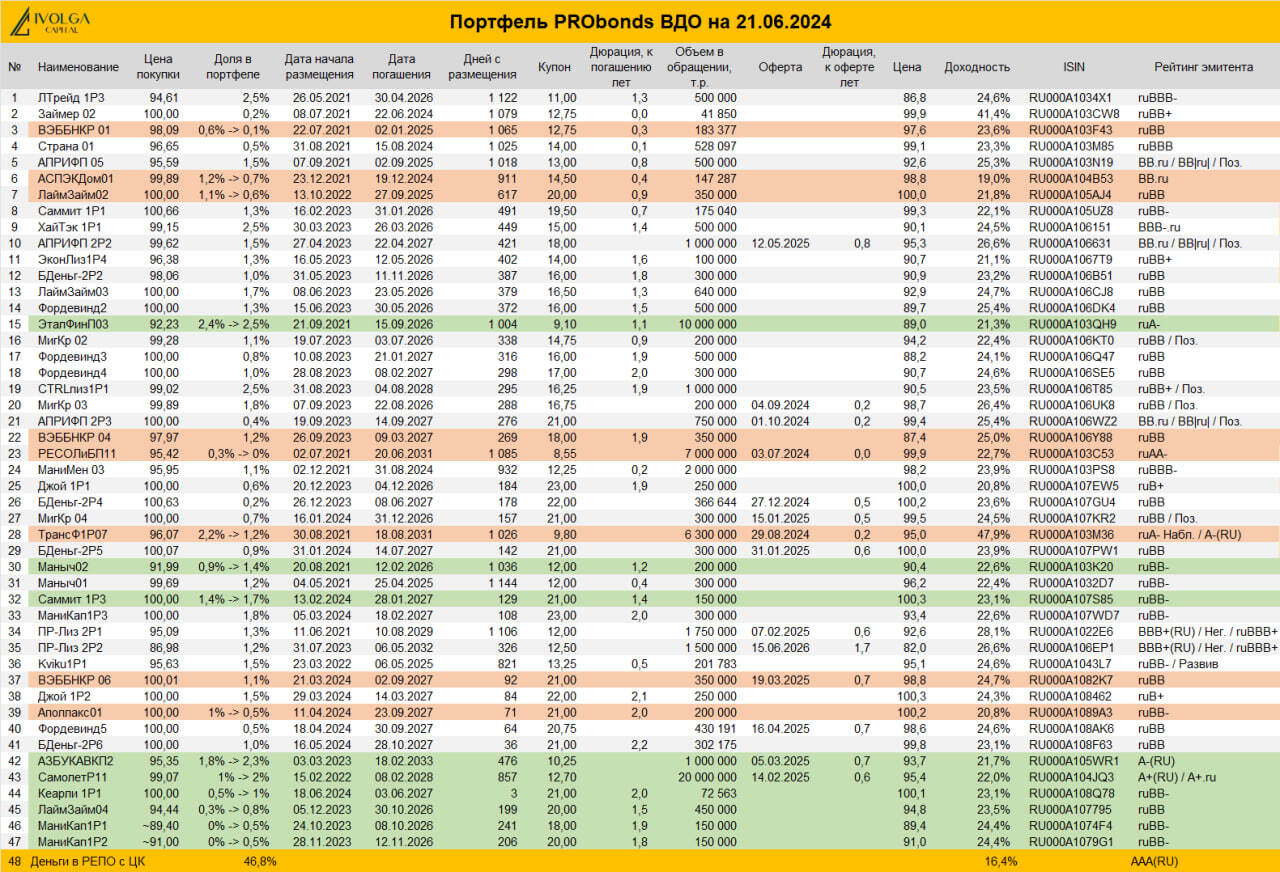1280x872 pixels.
Task: Select the 'ЛаймЗайм02' bond name
Action: [74, 194]
